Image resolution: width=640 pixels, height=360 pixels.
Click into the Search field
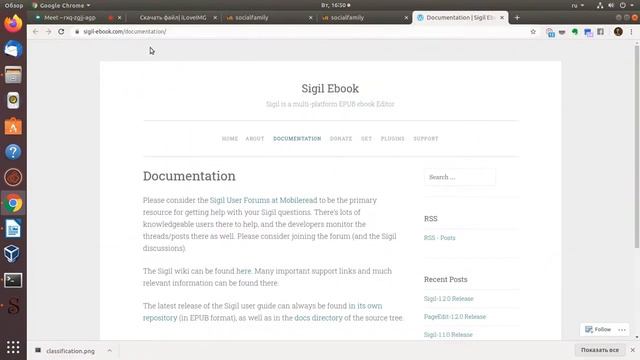pyautogui.click(x=460, y=177)
